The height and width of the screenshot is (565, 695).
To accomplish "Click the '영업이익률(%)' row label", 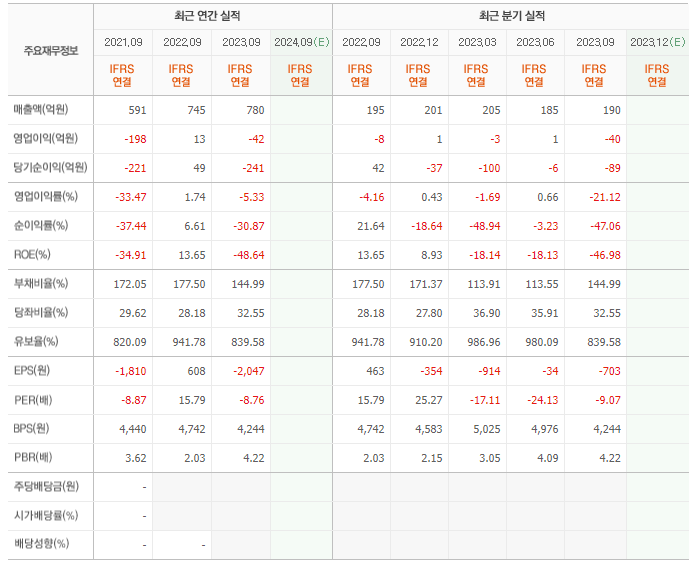I will [x=46, y=196].
